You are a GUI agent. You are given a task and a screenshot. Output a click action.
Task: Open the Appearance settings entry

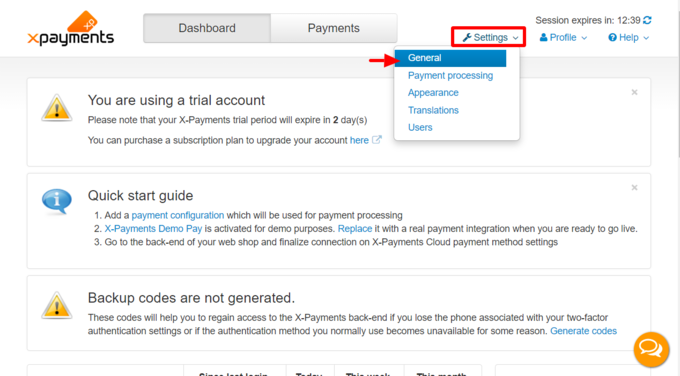(x=433, y=93)
